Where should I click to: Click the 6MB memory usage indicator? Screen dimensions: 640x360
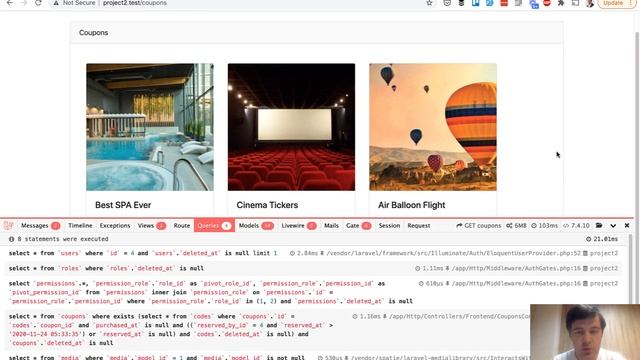pyautogui.click(x=516, y=225)
